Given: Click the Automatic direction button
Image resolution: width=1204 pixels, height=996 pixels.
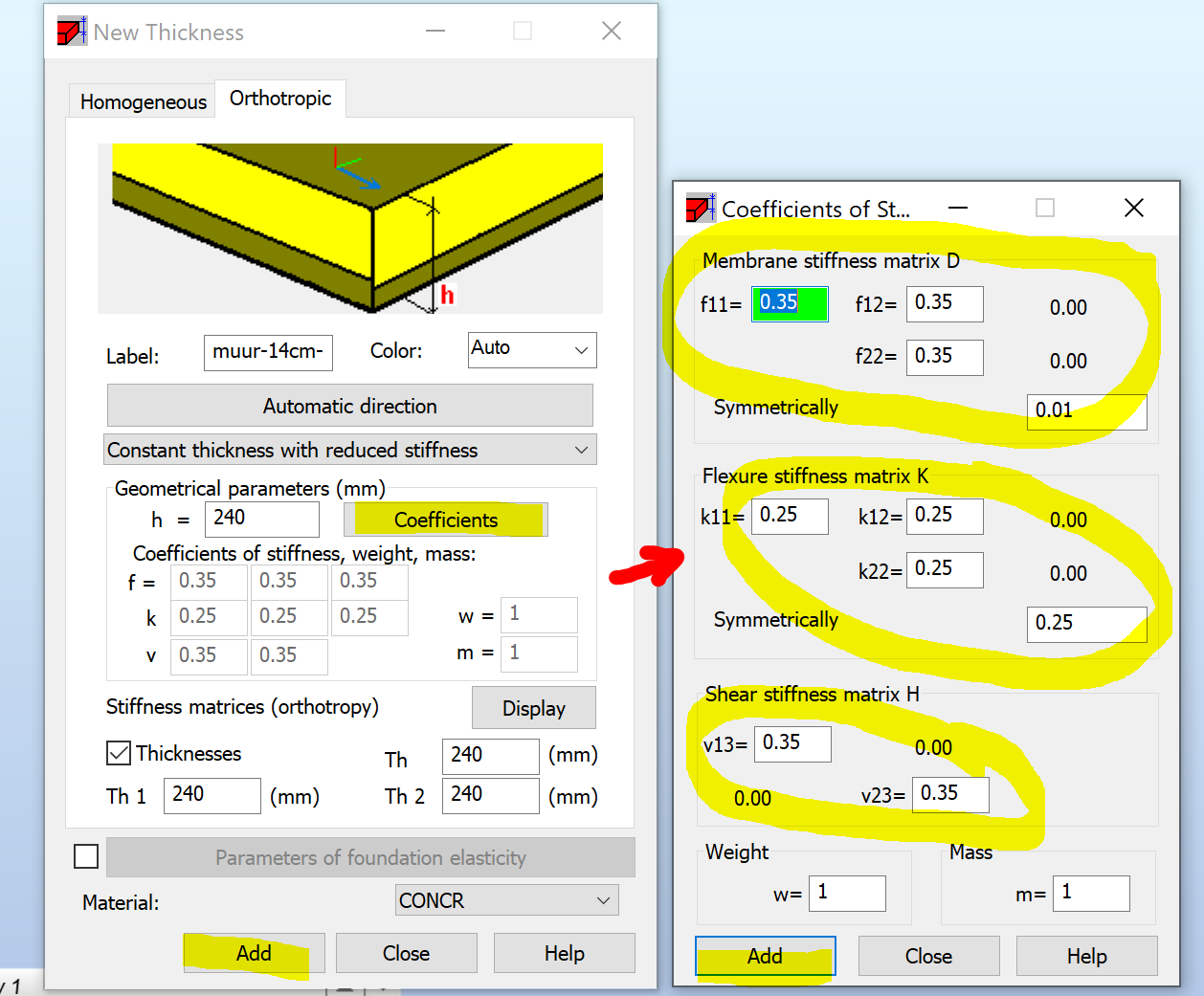Looking at the screenshot, I should coord(349,406).
